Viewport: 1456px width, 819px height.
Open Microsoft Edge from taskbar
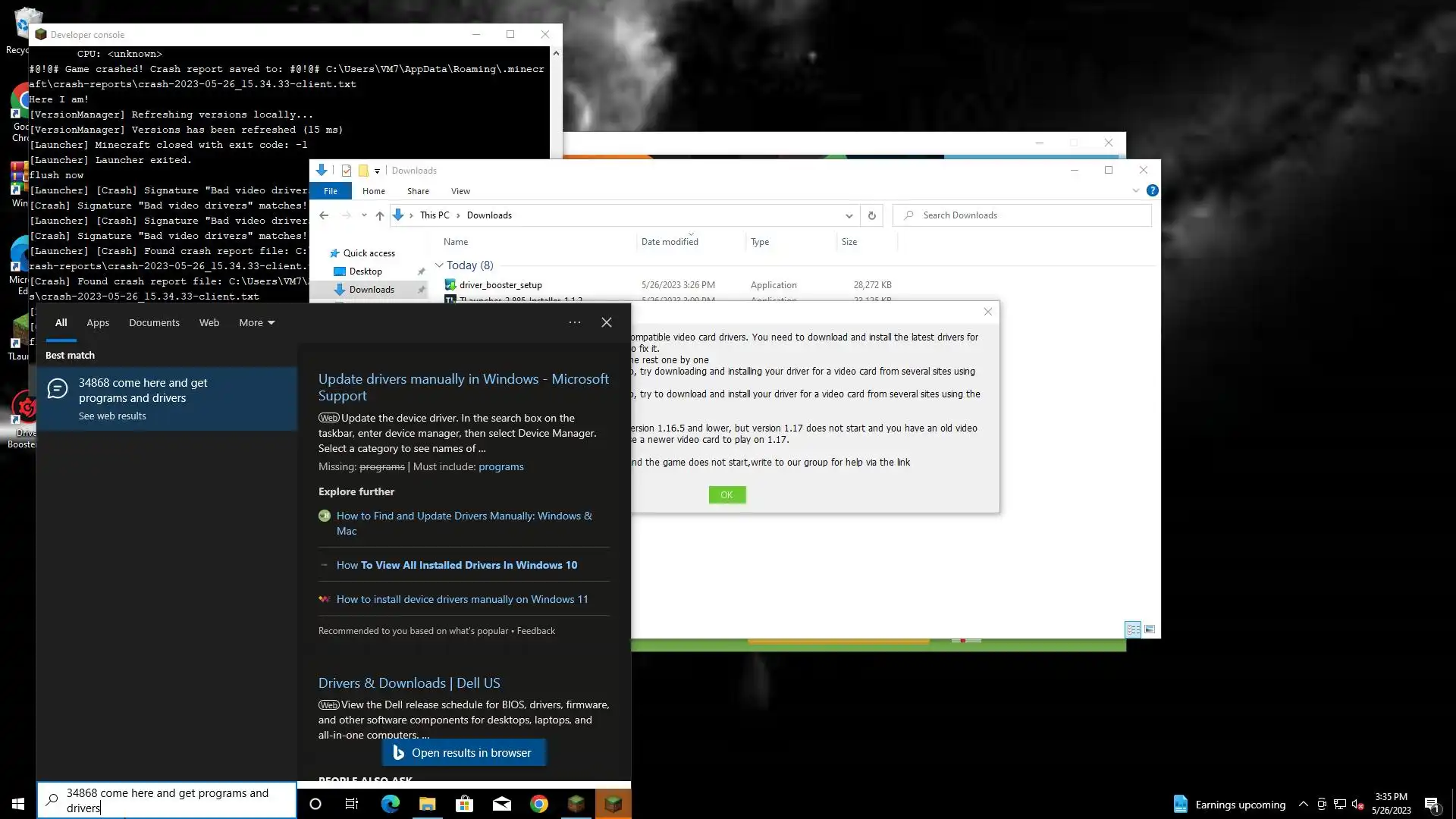(x=390, y=804)
